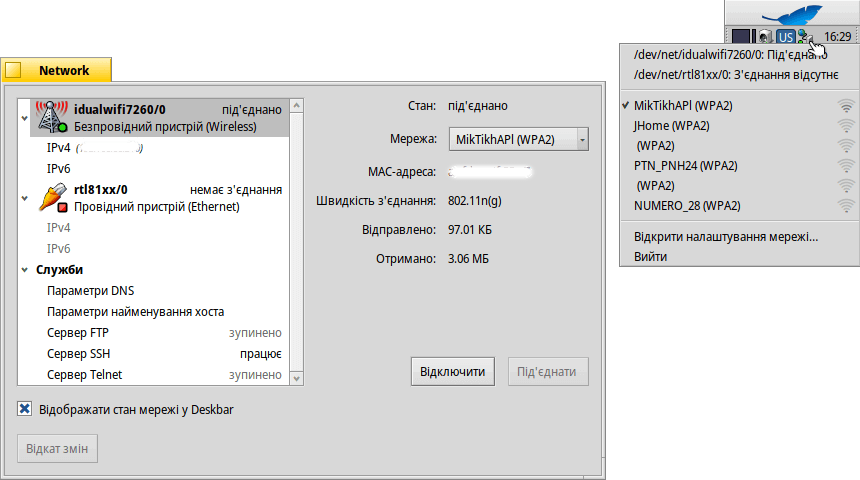The height and width of the screenshot is (480, 860).
Task: Choose the MikTikhAPI (WPA2) network
Action: [739, 106]
